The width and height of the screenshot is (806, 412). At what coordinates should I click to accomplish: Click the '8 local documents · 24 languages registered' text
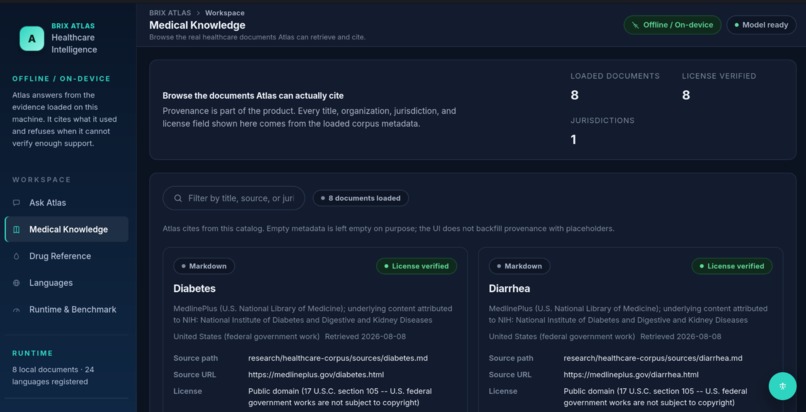click(x=53, y=376)
